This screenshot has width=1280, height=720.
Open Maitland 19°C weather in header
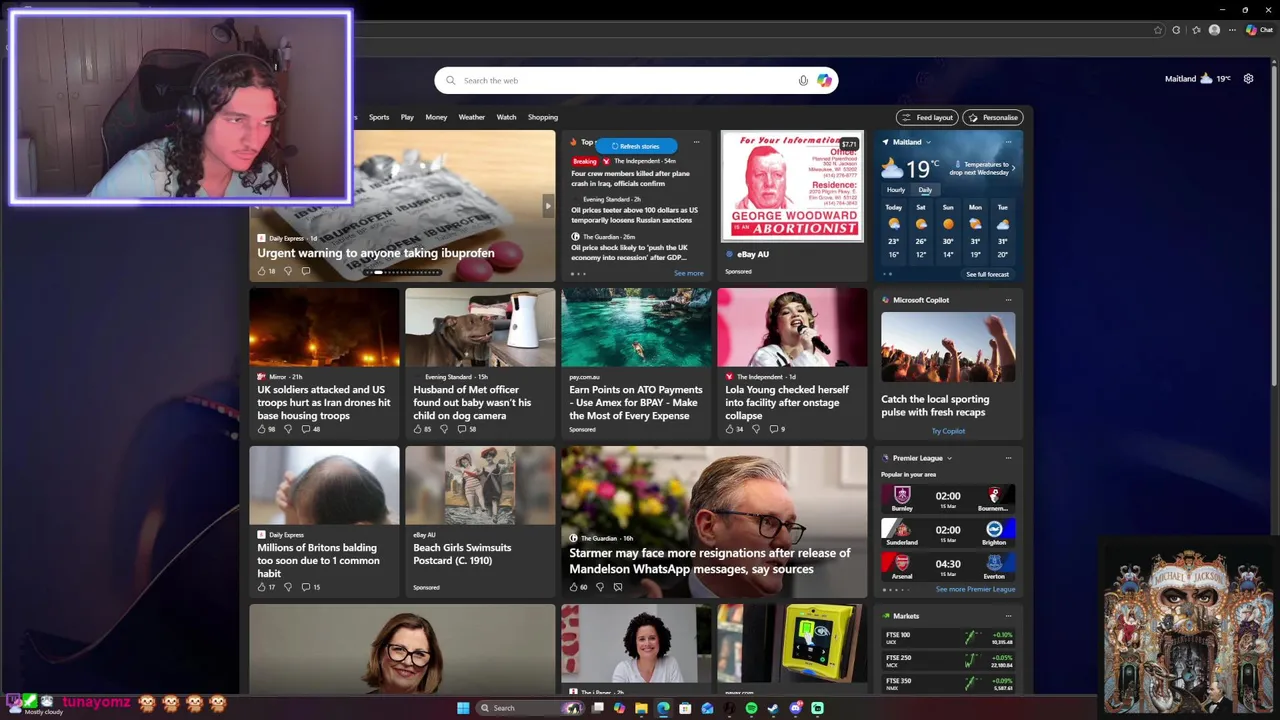pyautogui.click(x=1198, y=78)
